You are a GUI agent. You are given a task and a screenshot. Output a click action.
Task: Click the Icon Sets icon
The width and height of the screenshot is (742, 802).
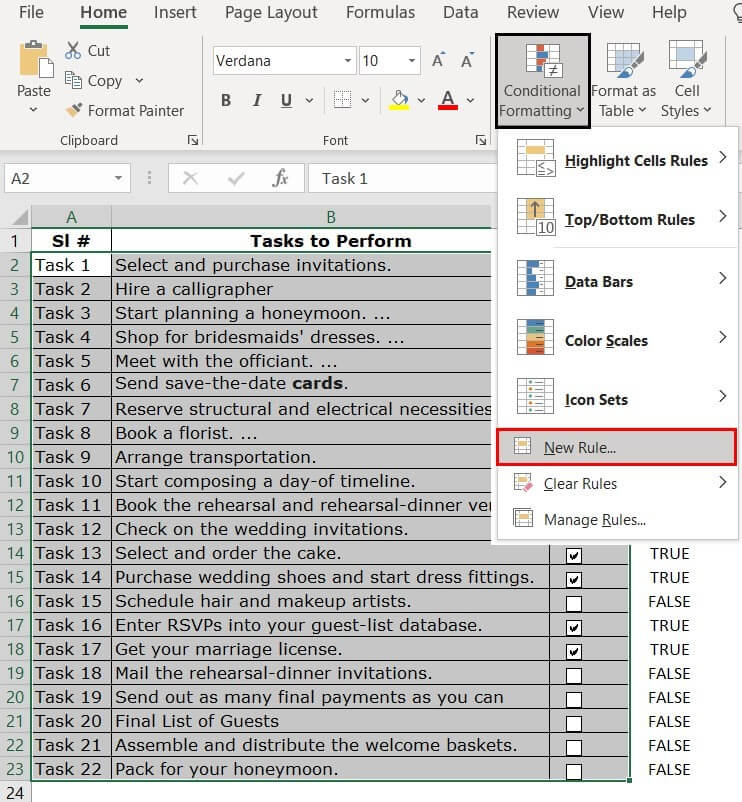535,396
